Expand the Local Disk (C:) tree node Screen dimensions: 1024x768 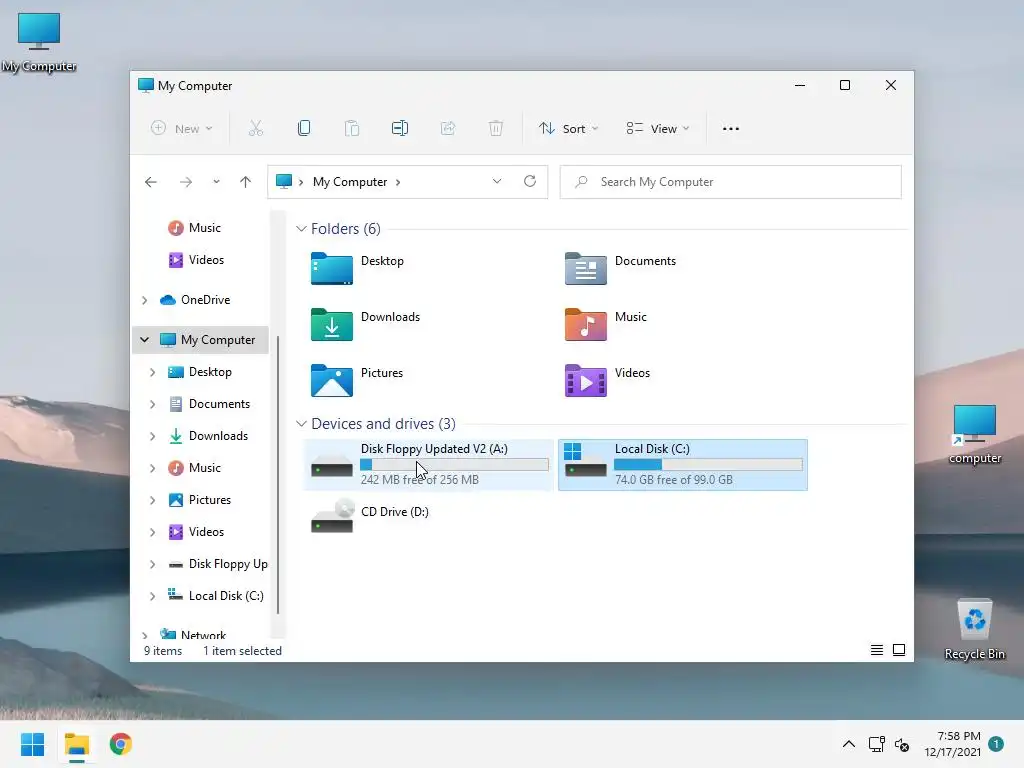pyautogui.click(x=152, y=596)
